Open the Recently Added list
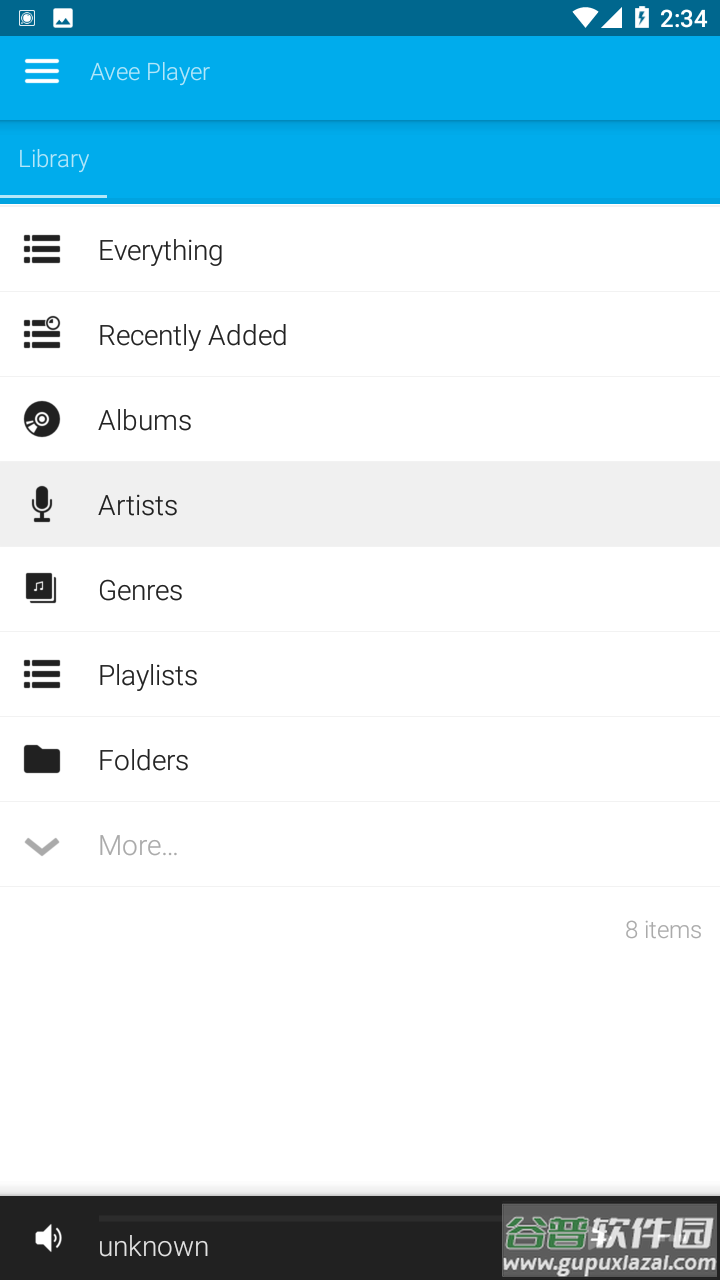This screenshot has height=1280, width=720. point(193,335)
